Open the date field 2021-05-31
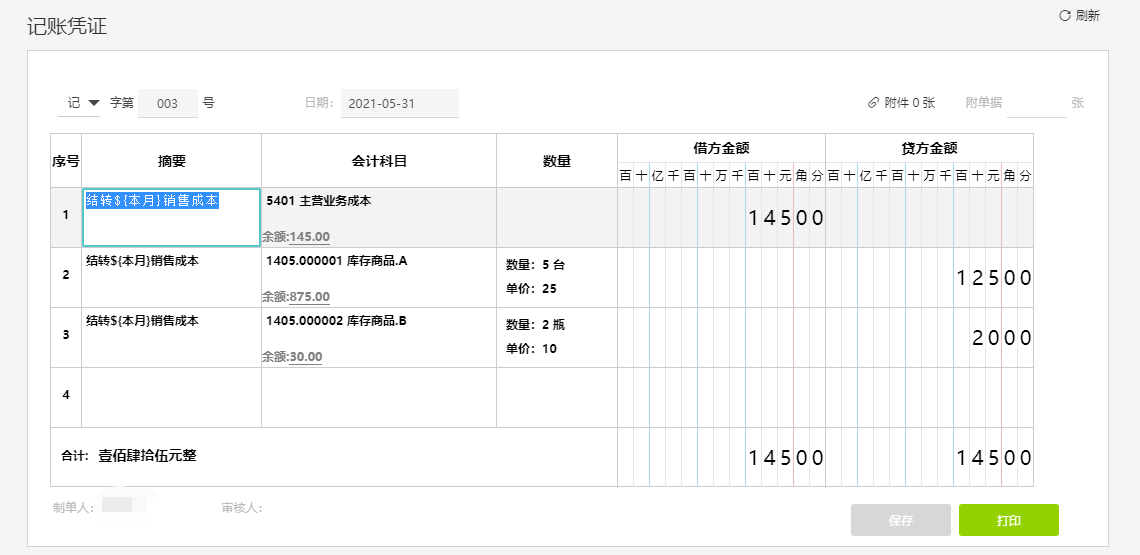 tap(399, 103)
